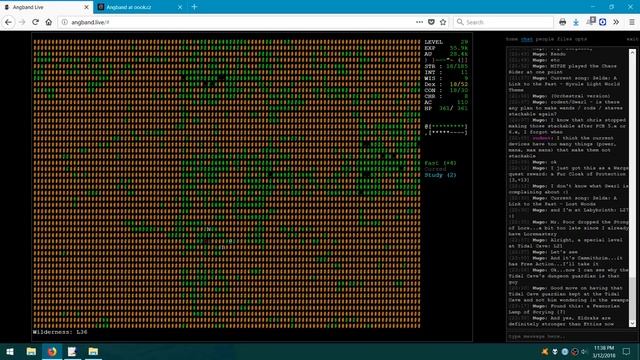This screenshot has width=640, height=360.
Task: Open the chat tab in side panel
Action: tap(527, 39)
